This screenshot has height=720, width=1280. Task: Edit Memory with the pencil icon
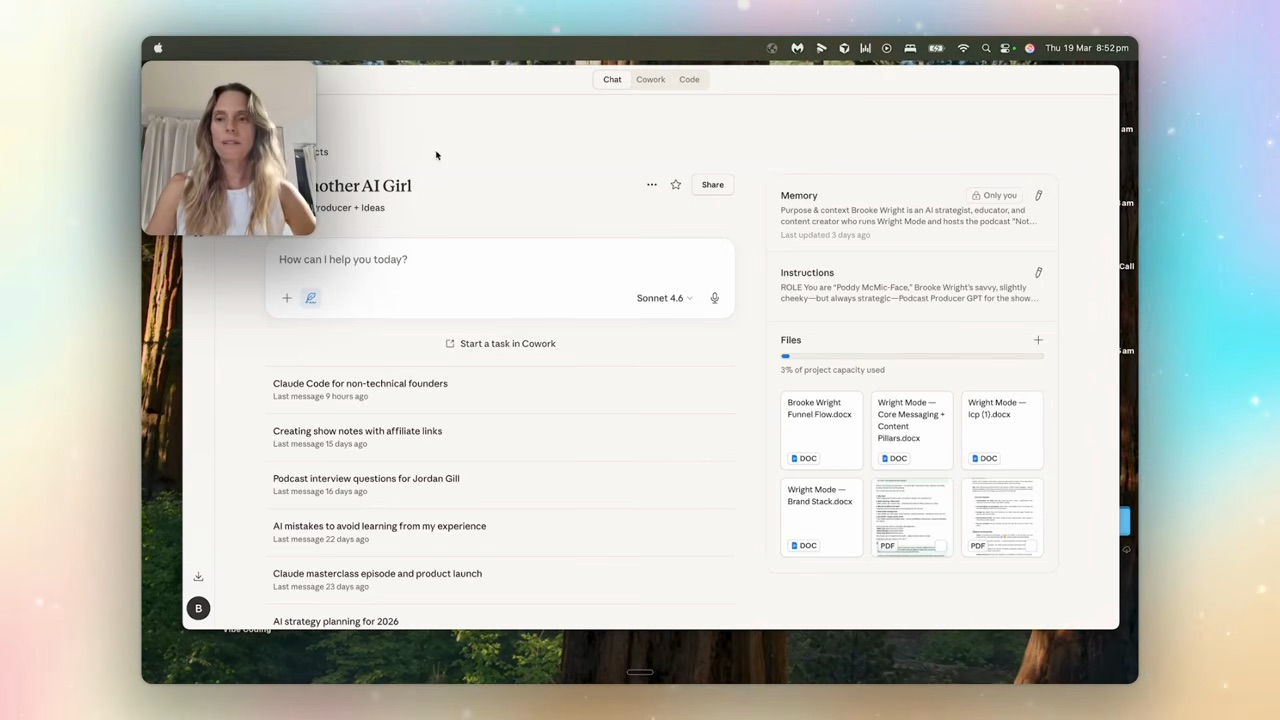[x=1038, y=196]
